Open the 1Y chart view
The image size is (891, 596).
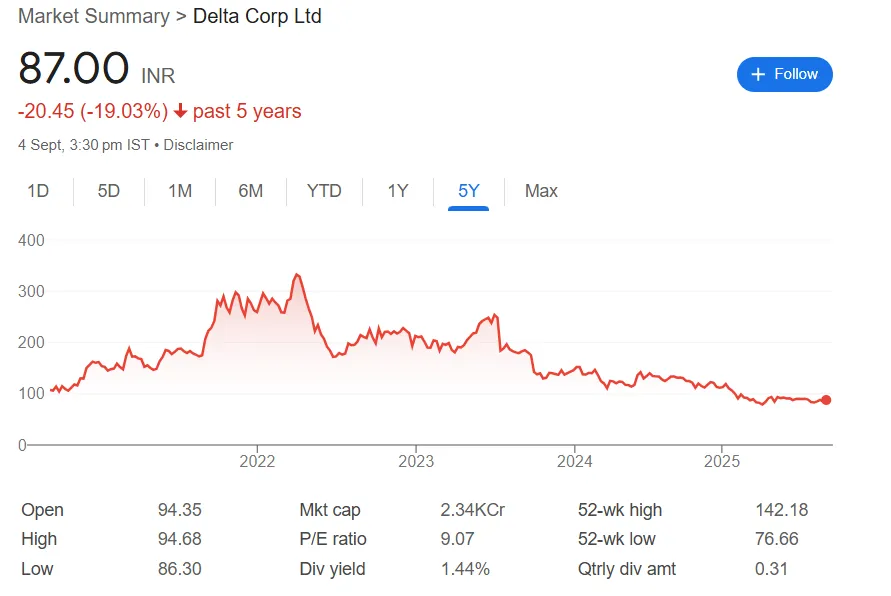click(x=397, y=190)
